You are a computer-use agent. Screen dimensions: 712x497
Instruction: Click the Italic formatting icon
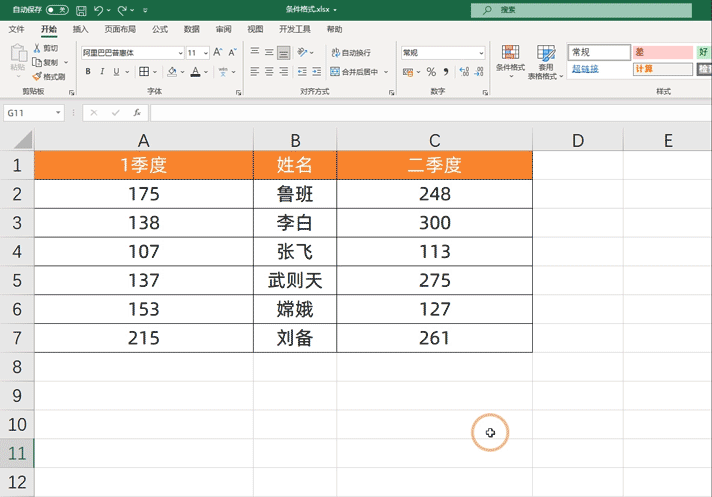(x=102, y=72)
